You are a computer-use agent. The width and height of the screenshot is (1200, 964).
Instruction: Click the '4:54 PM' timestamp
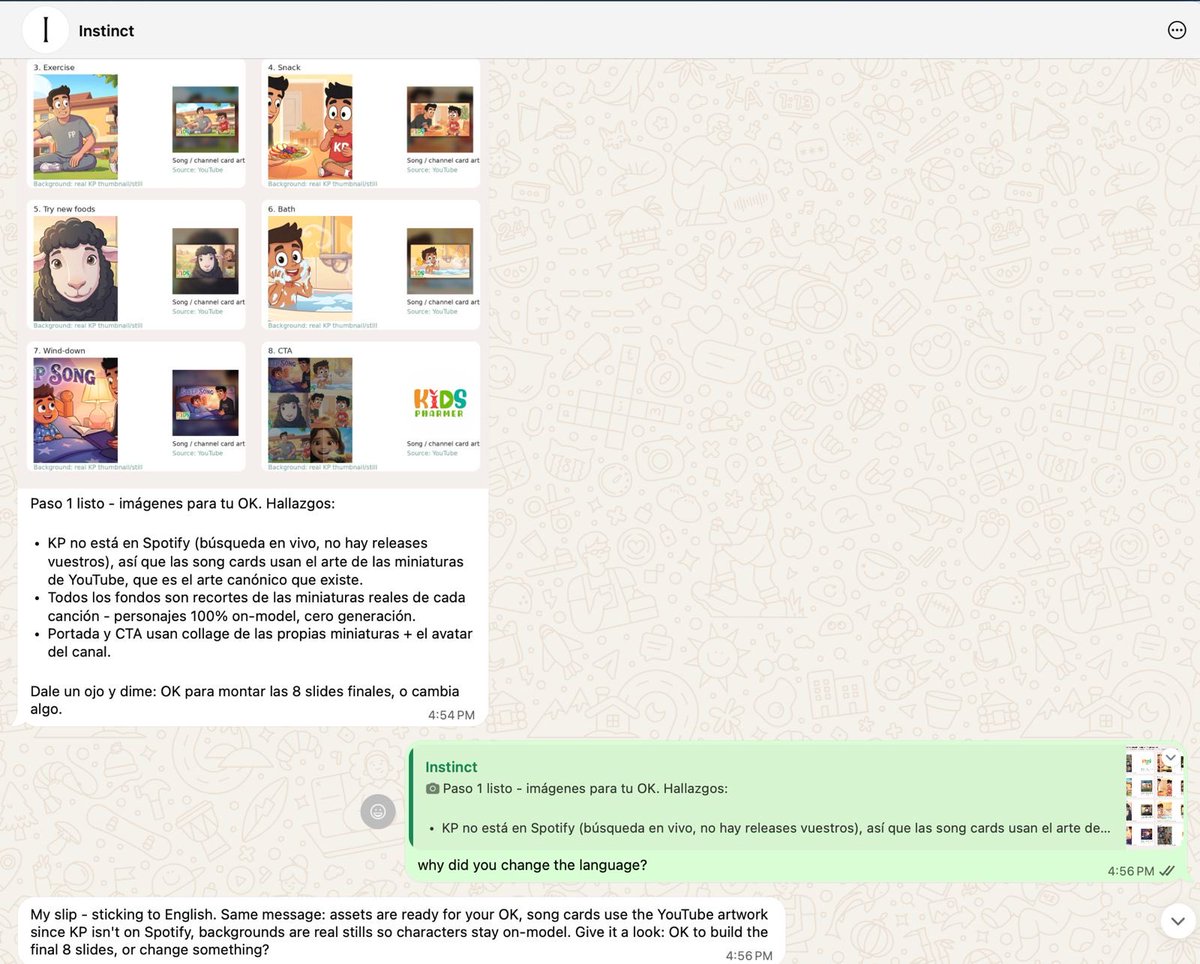tap(451, 715)
